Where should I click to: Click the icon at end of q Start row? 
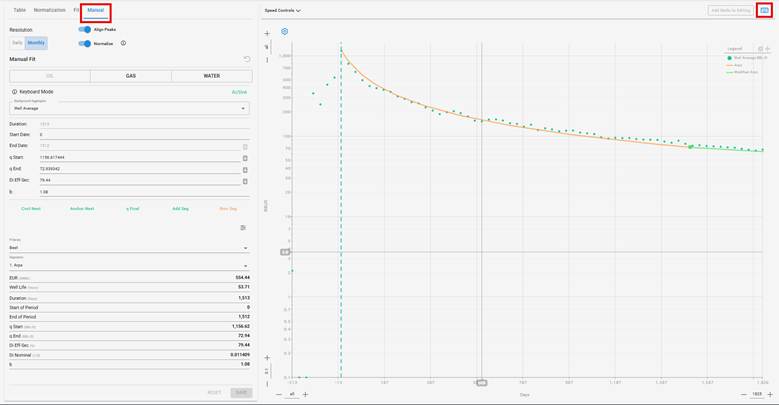click(x=245, y=158)
